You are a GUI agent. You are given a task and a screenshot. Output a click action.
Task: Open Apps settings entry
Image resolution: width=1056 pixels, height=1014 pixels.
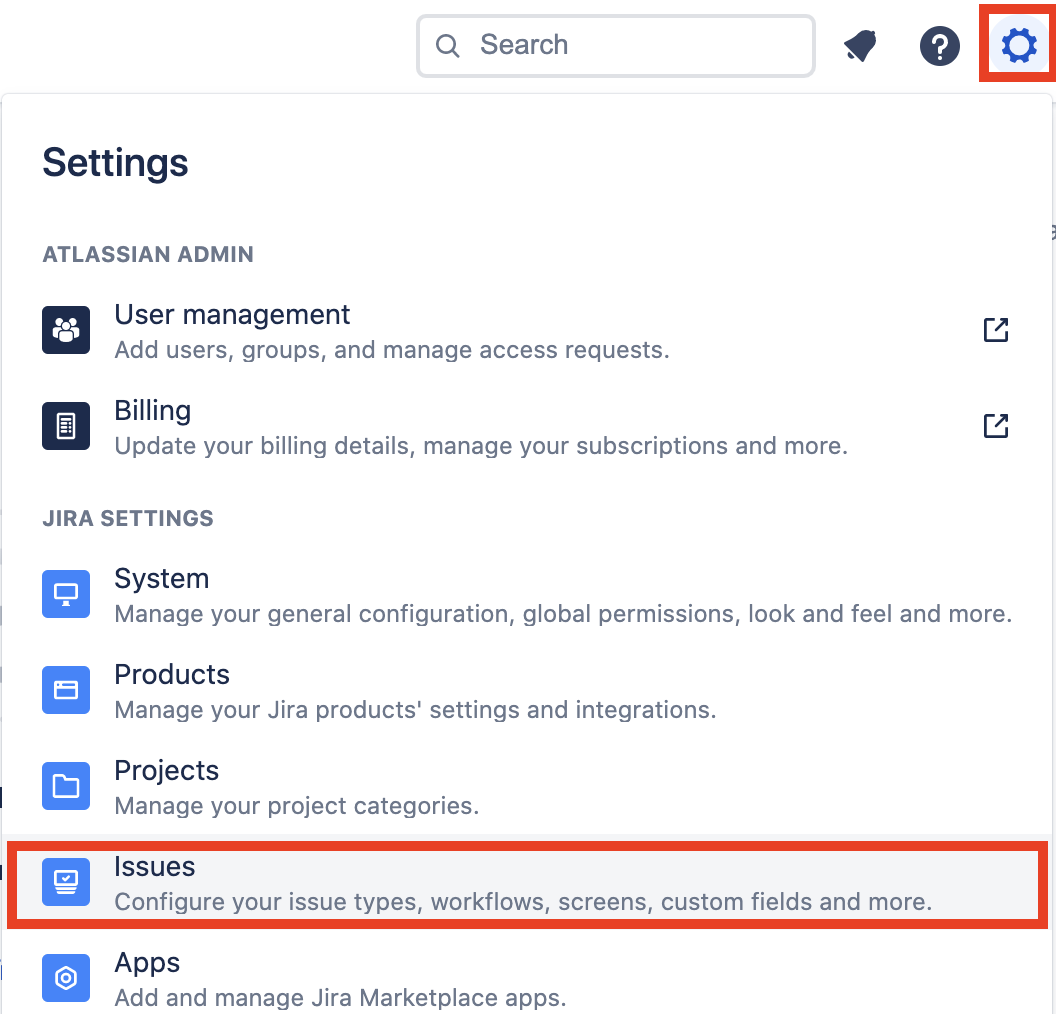527,979
